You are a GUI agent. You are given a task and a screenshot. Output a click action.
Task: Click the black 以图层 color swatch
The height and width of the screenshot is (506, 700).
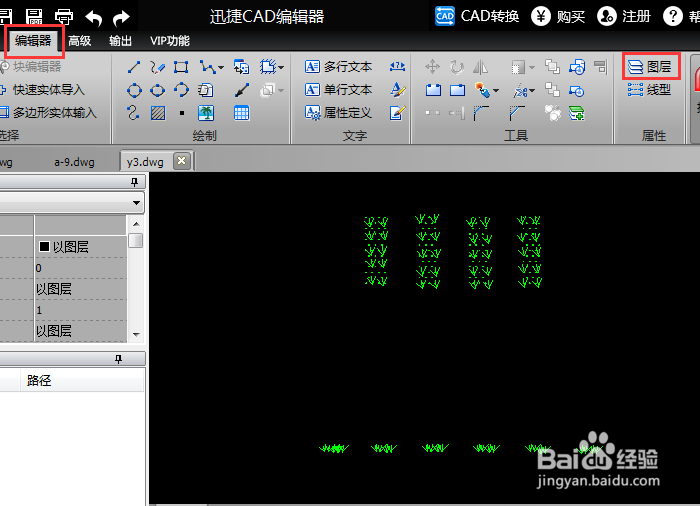pyautogui.click(x=44, y=247)
